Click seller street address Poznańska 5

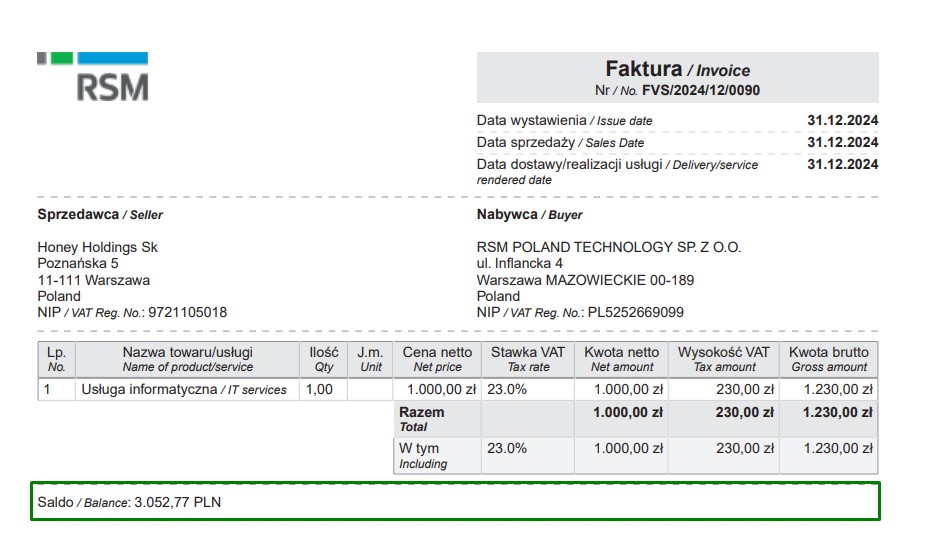pyautogui.click(x=77, y=264)
